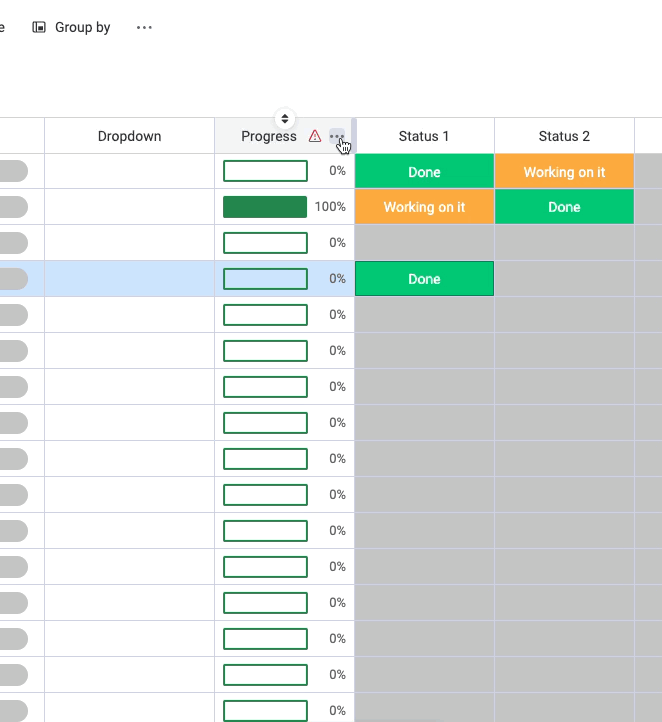Open Done status in the highlighted row
This screenshot has height=722, width=662.
coord(424,279)
